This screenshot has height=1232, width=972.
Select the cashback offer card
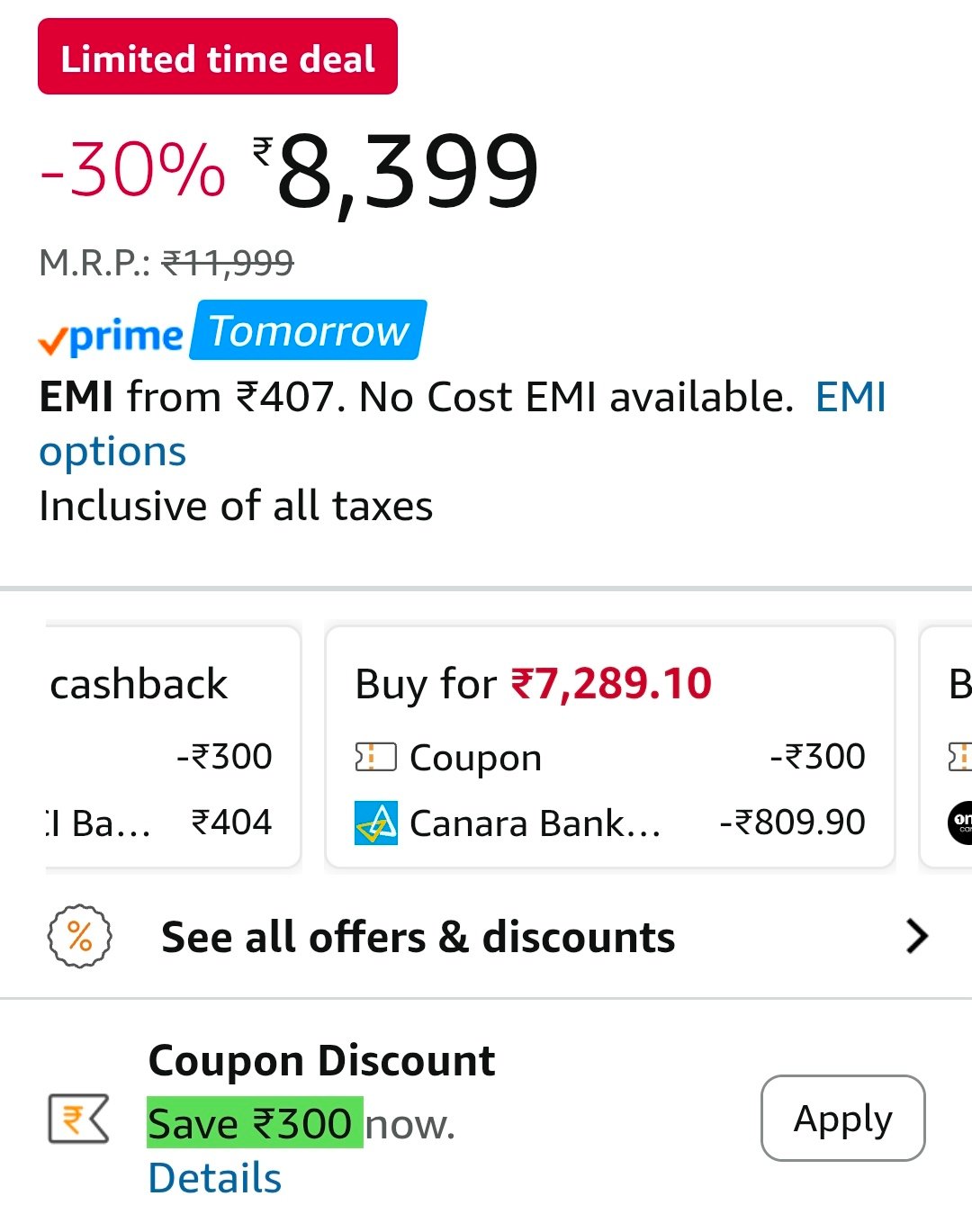pos(171,746)
